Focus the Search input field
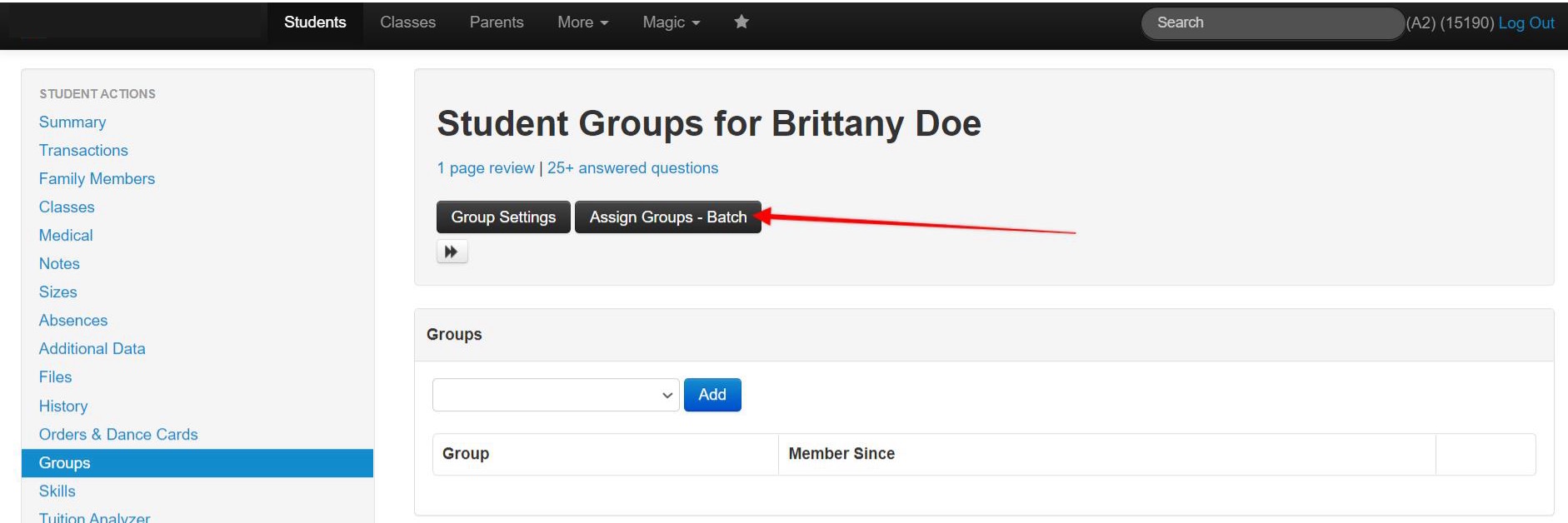 (x=1271, y=23)
